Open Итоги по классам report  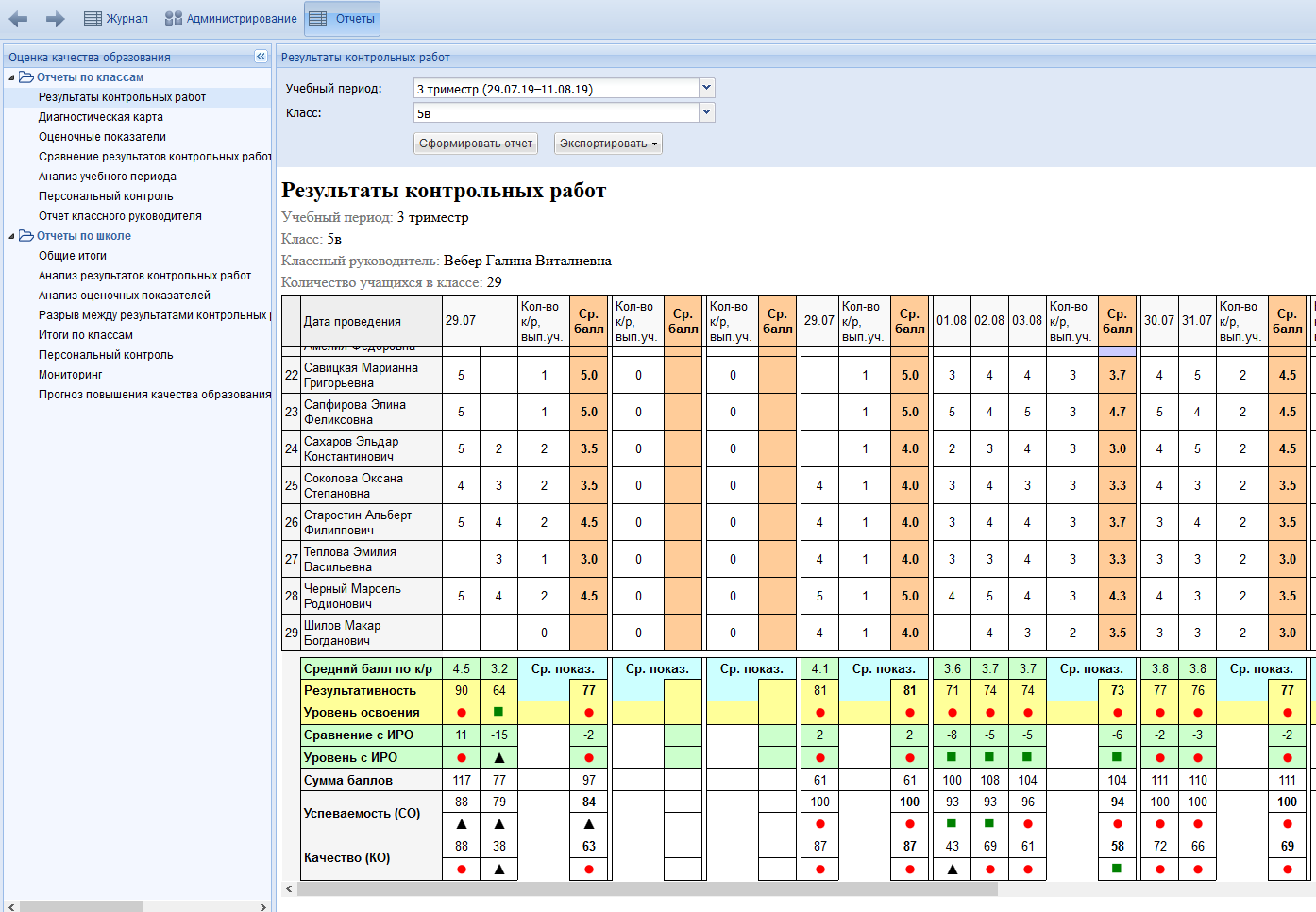[x=86, y=335]
